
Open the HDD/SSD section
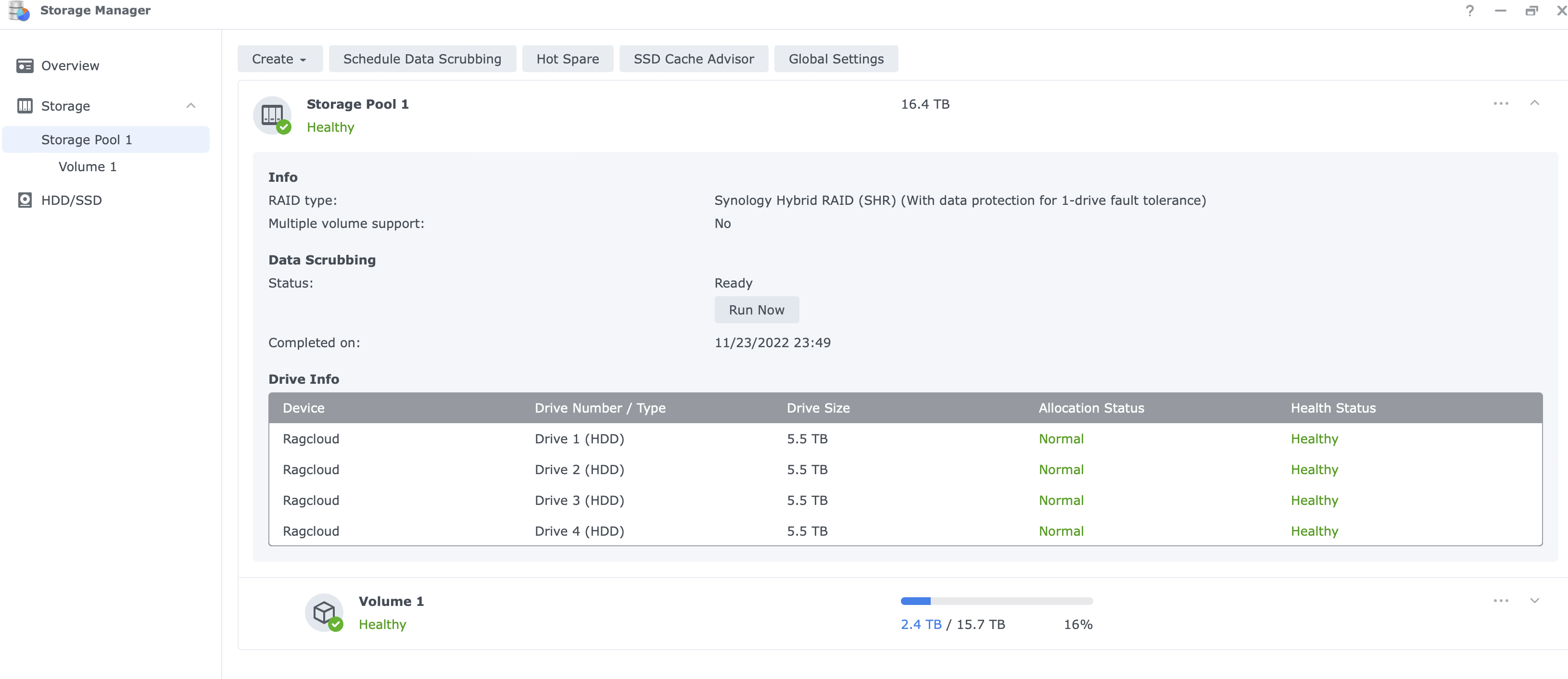(x=71, y=200)
